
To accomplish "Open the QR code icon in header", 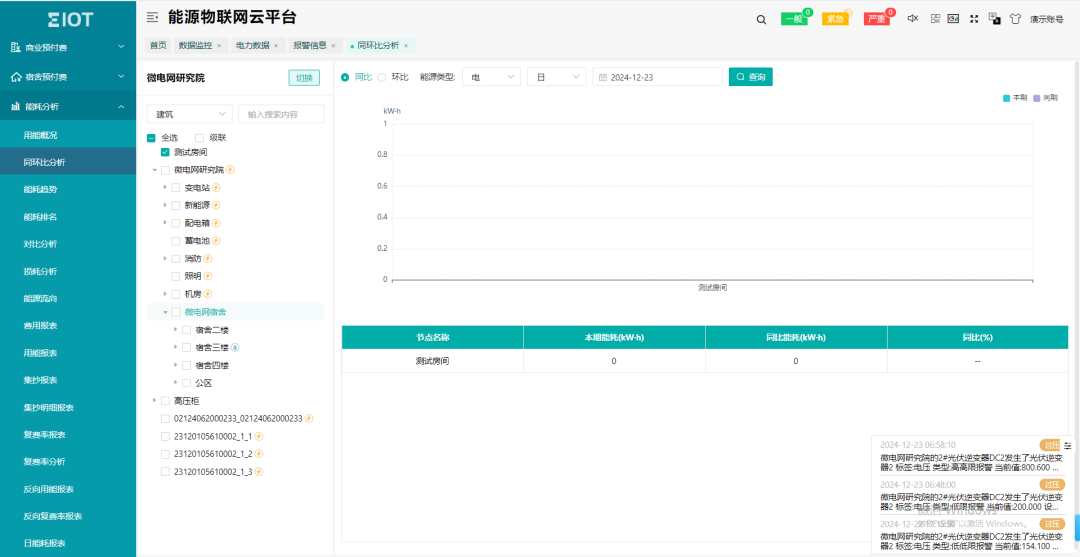I will click(x=935, y=19).
